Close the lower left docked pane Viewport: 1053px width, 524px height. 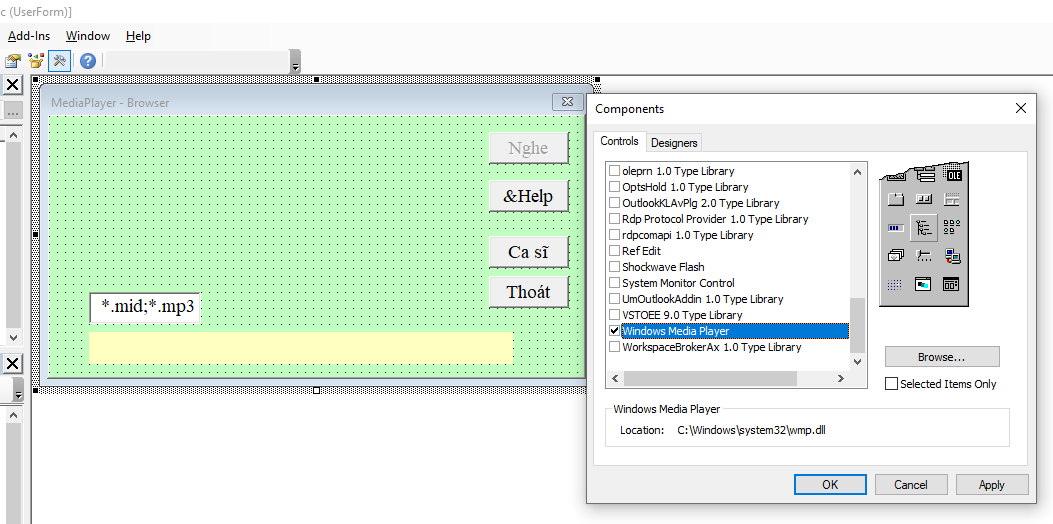pyautogui.click(x=13, y=364)
